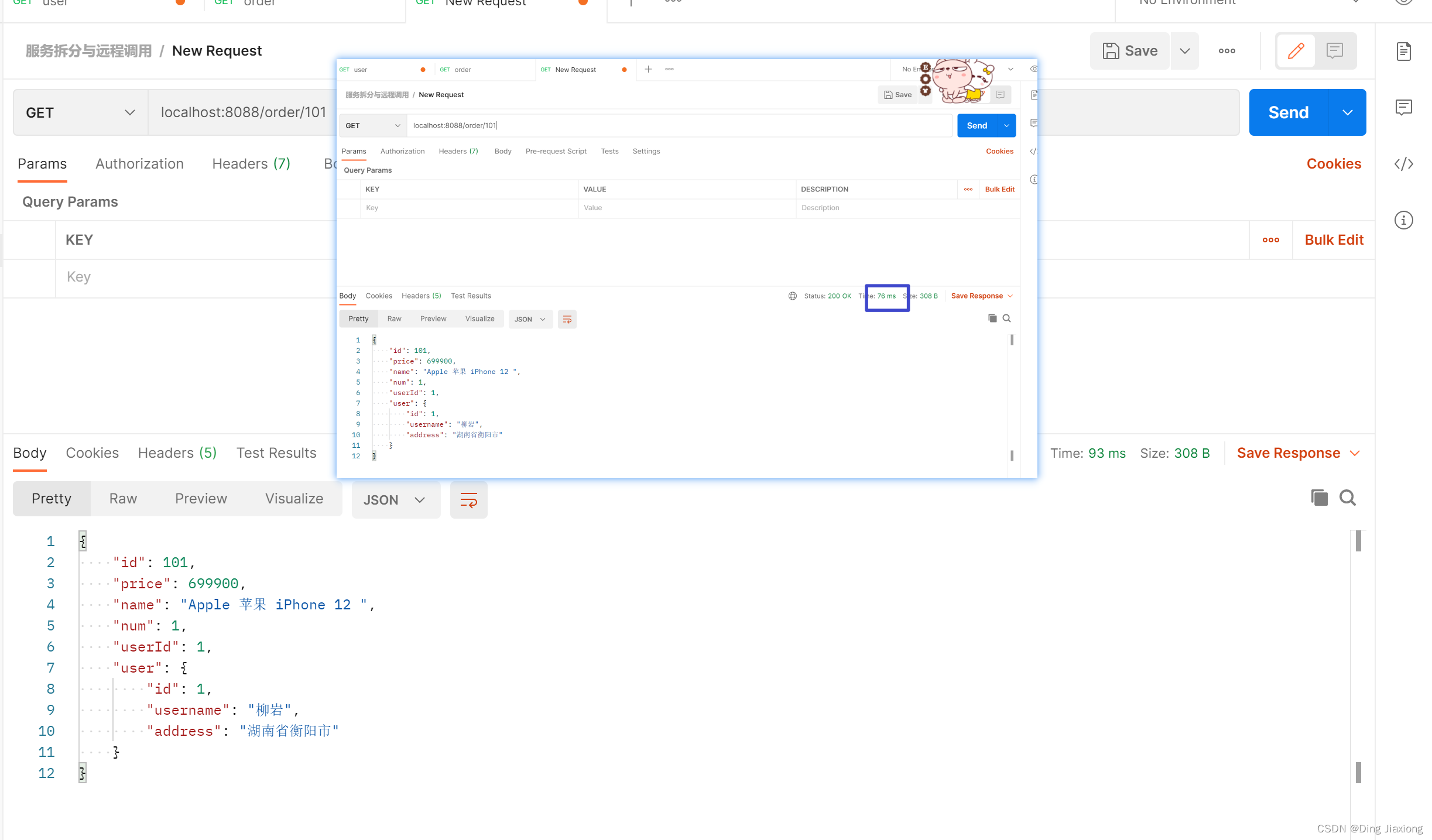Switch response view to Raw
The height and width of the screenshot is (840, 1432).
123,499
